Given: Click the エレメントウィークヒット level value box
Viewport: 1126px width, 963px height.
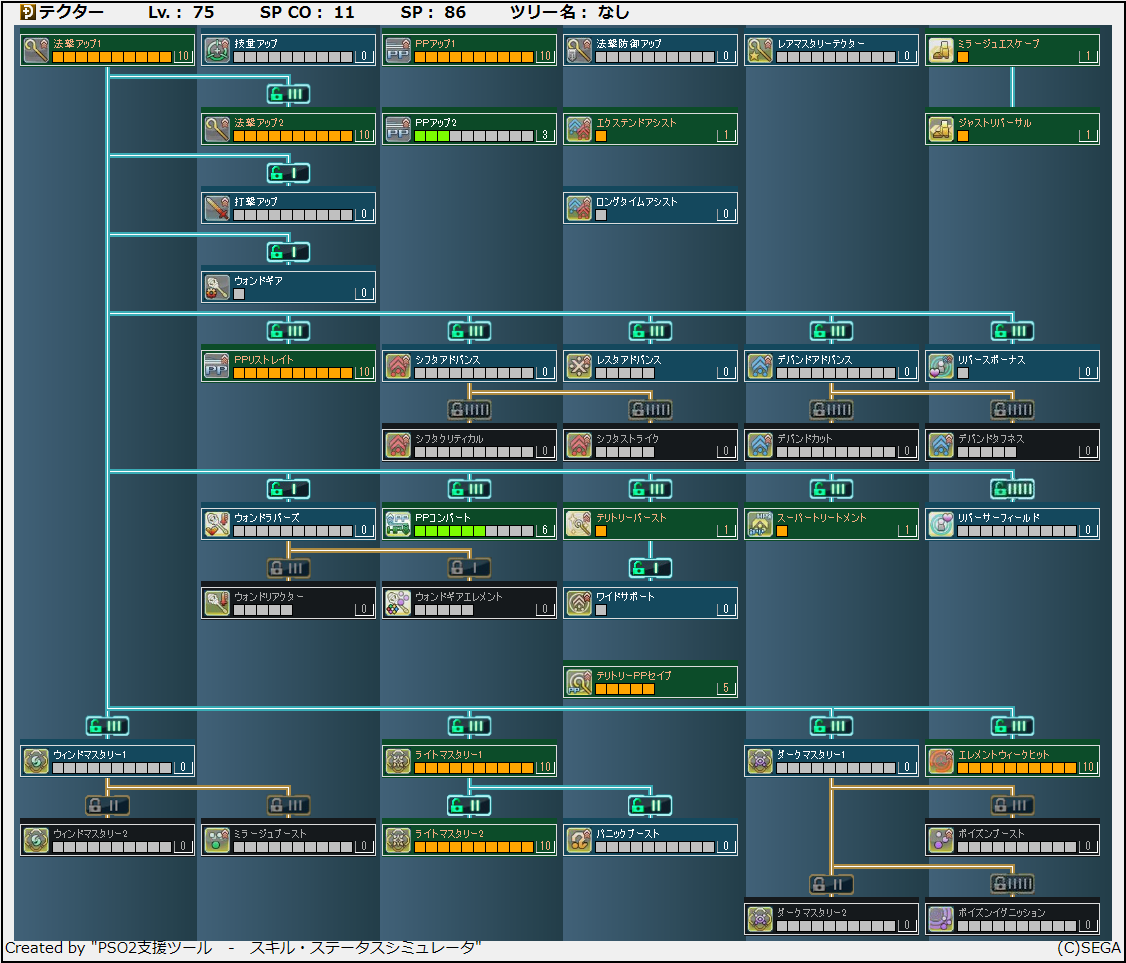Looking at the screenshot, I should coord(1088,767).
